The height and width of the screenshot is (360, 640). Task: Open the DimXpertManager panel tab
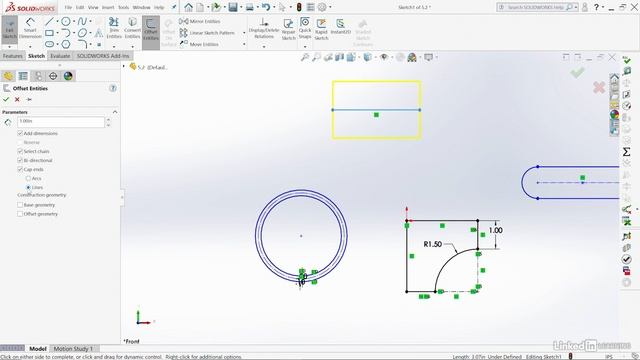point(53,76)
